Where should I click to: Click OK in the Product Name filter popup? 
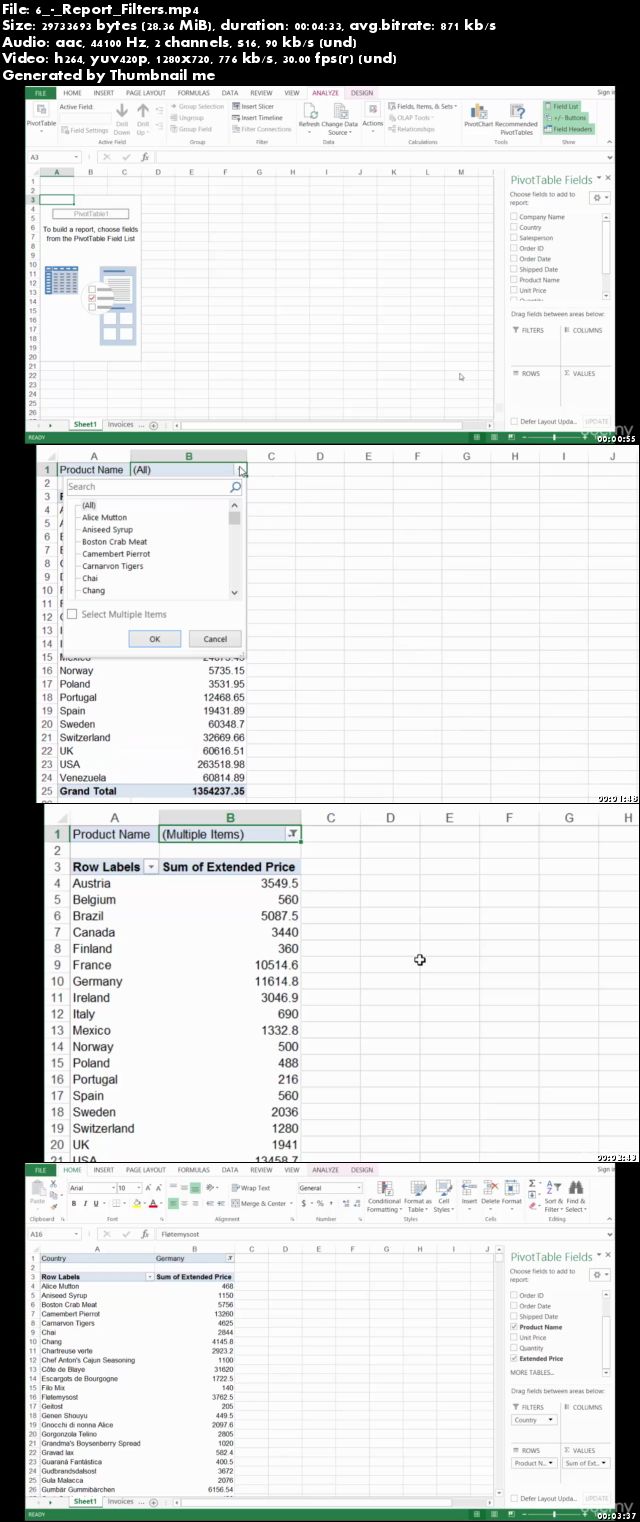coord(154,639)
